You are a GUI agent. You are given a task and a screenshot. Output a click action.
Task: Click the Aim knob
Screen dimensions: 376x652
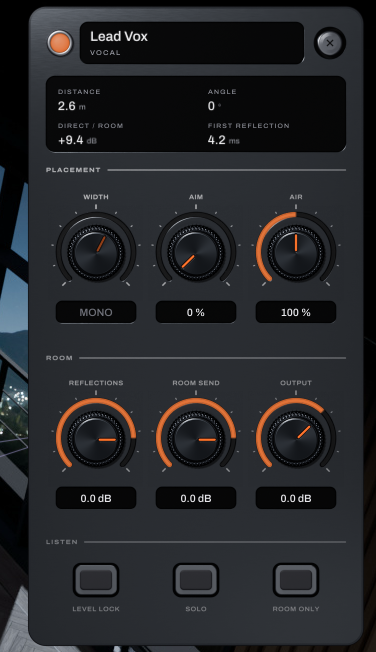point(196,252)
